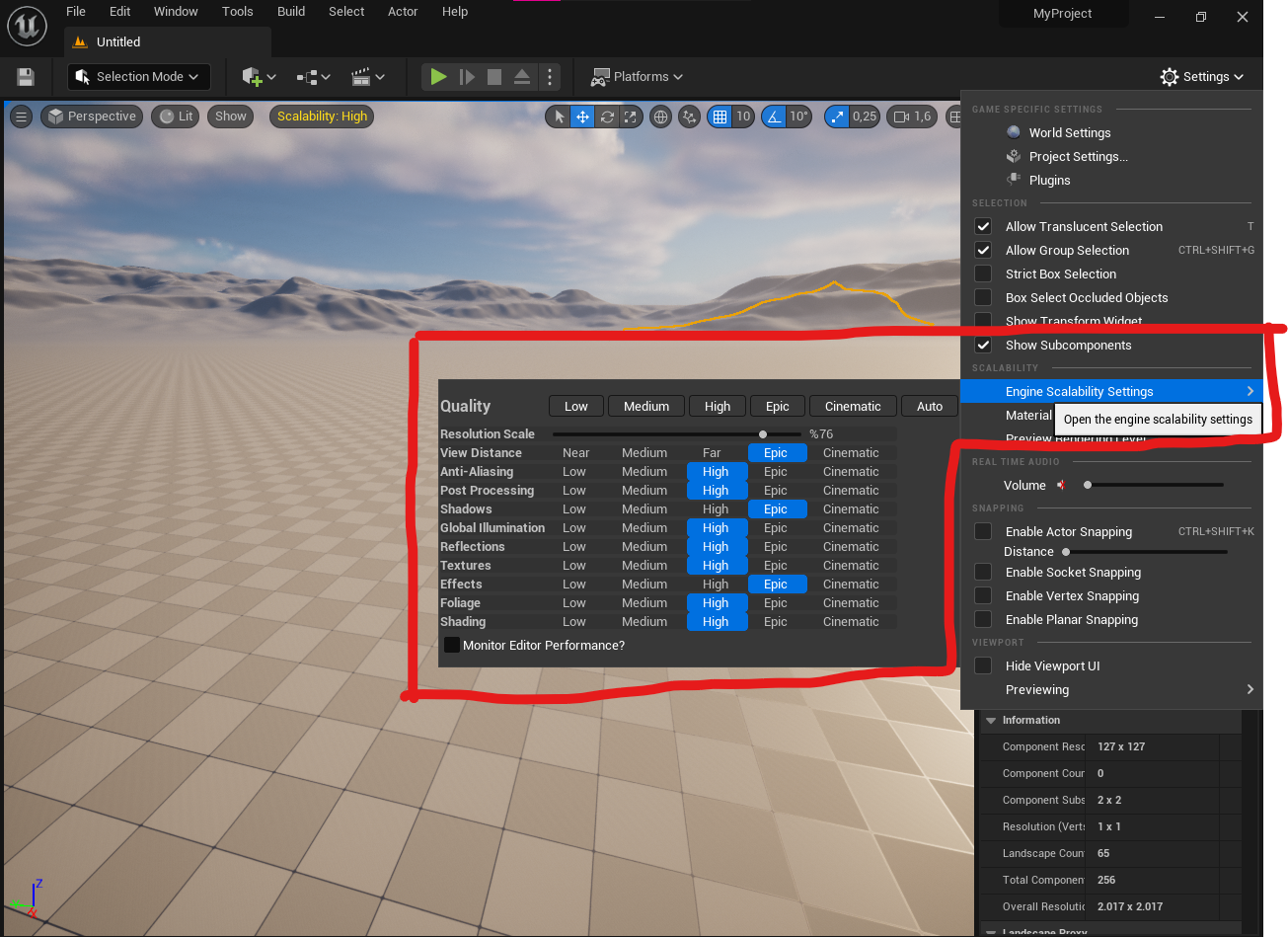Activate the Scale gizmo tool
This screenshot has width=1288, height=937.
coord(631,117)
